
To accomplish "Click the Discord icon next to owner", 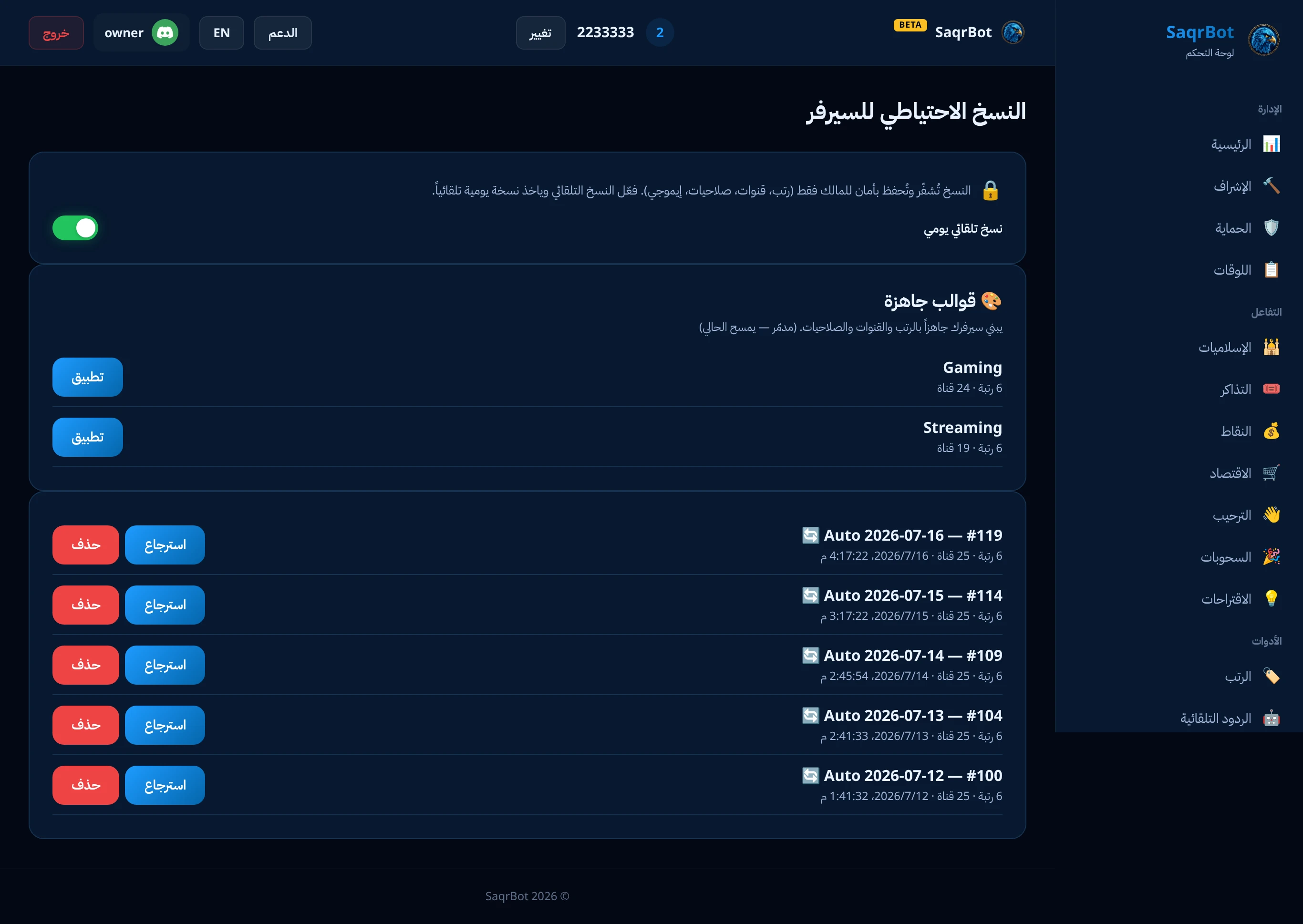I will [165, 32].
